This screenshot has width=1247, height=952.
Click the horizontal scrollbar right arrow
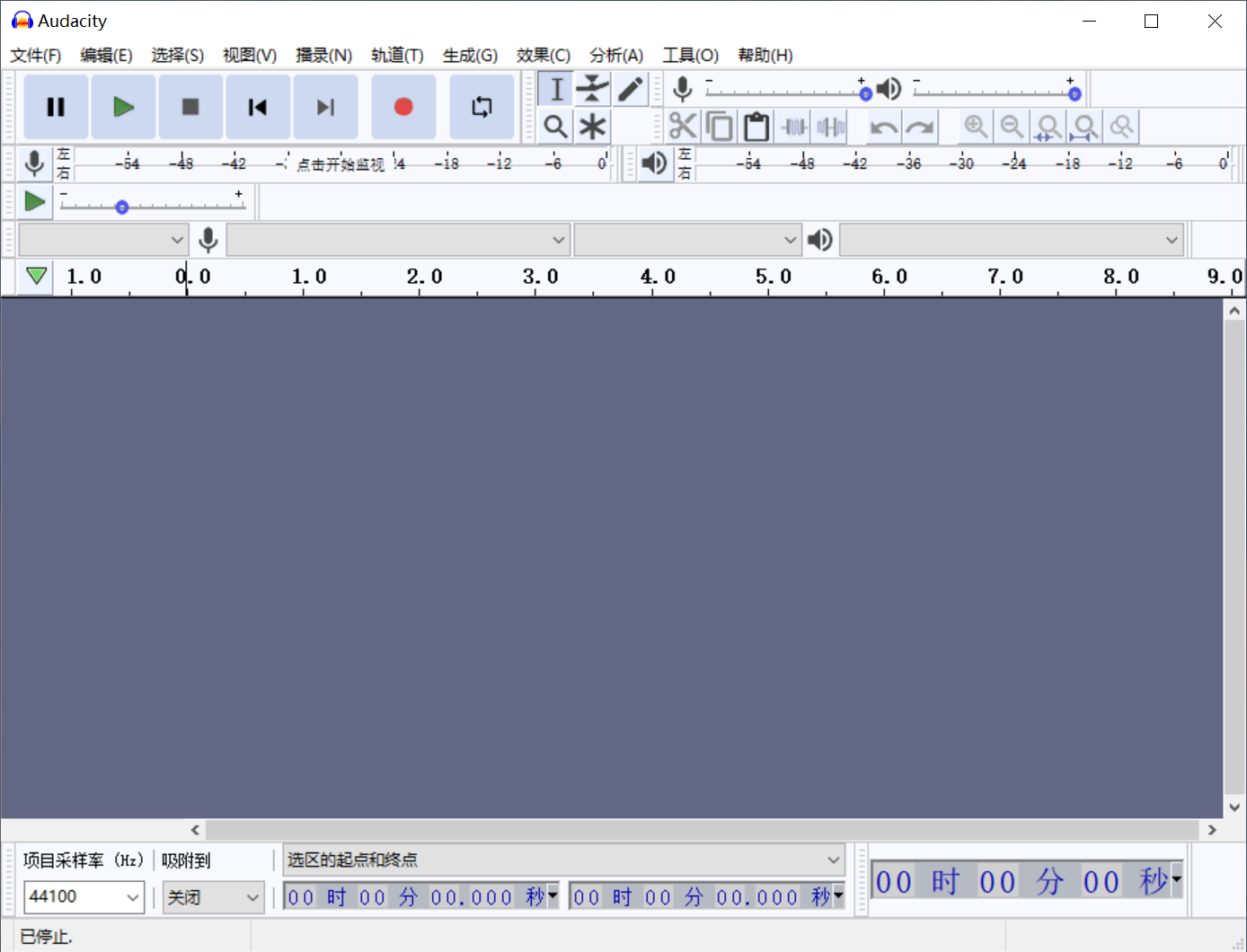click(1212, 830)
